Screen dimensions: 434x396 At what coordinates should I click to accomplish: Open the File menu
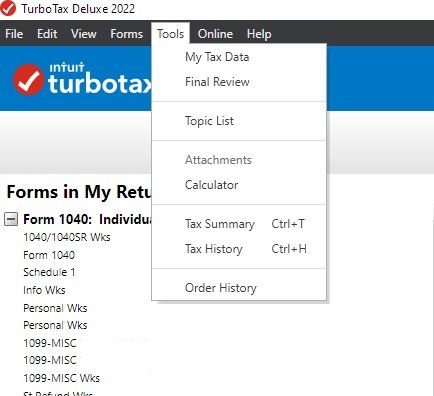14,34
